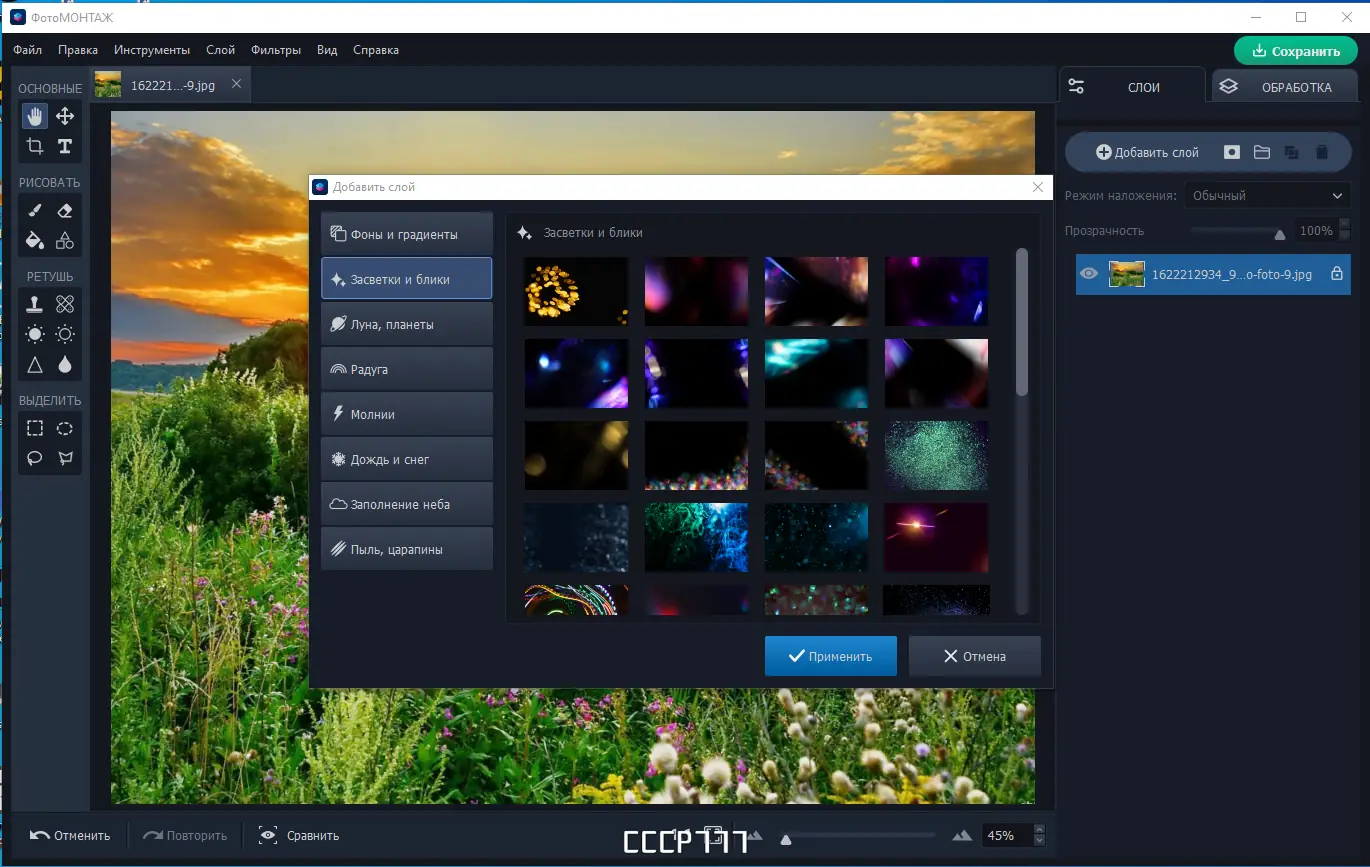Select the Burn (outlined sun) tool
Image resolution: width=1370 pixels, height=867 pixels.
point(65,334)
